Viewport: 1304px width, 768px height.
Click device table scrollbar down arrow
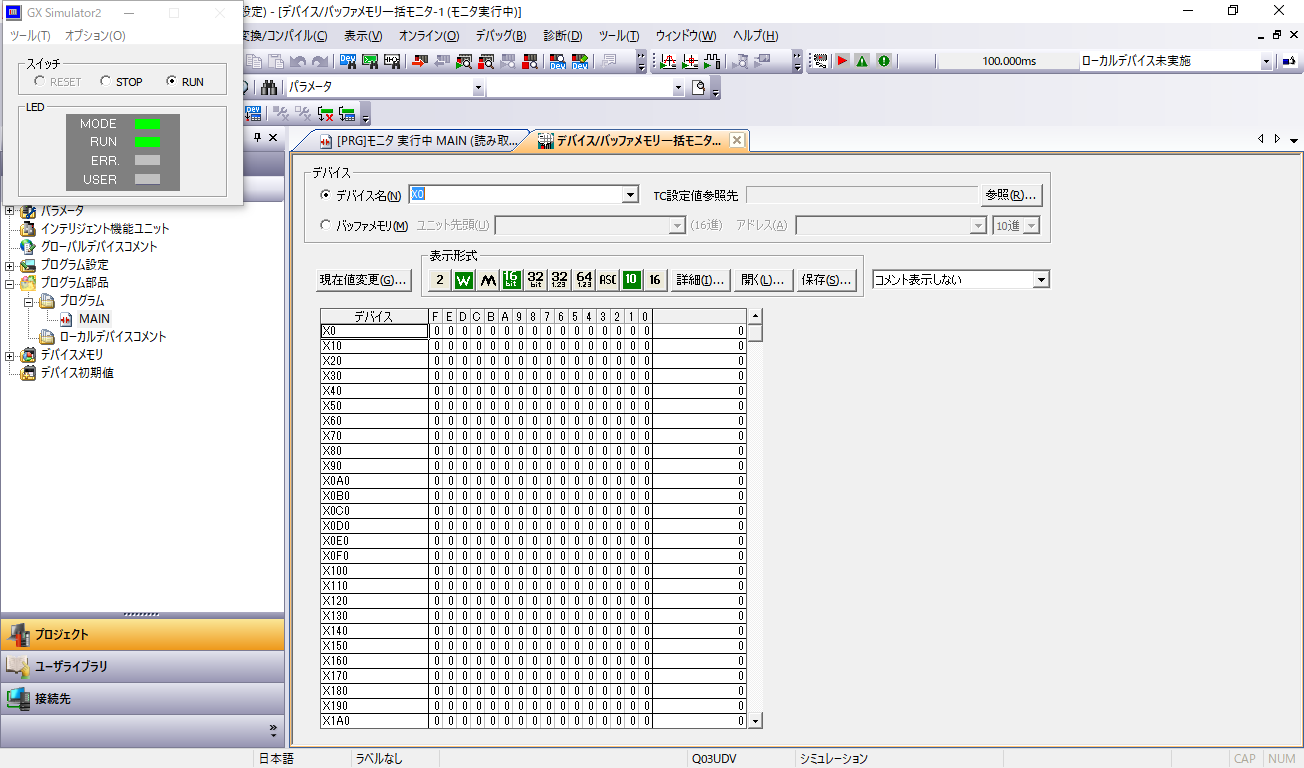(756, 720)
